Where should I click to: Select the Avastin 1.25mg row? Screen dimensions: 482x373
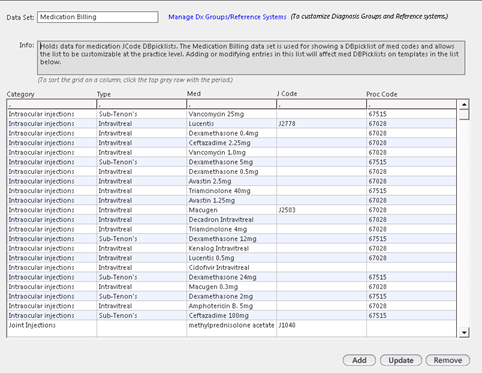tap(232, 201)
